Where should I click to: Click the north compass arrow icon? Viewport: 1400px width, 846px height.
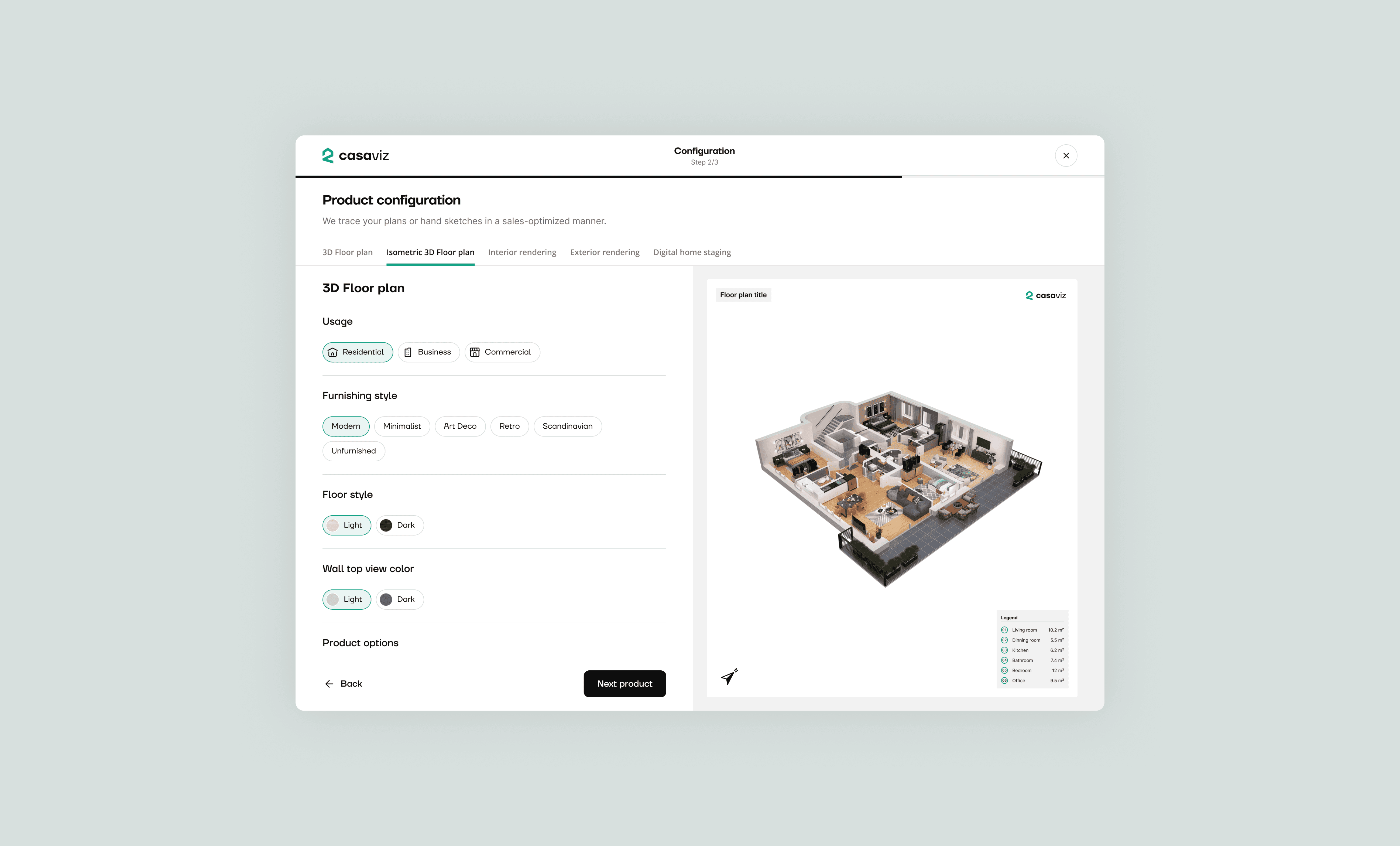(x=729, y=677)
